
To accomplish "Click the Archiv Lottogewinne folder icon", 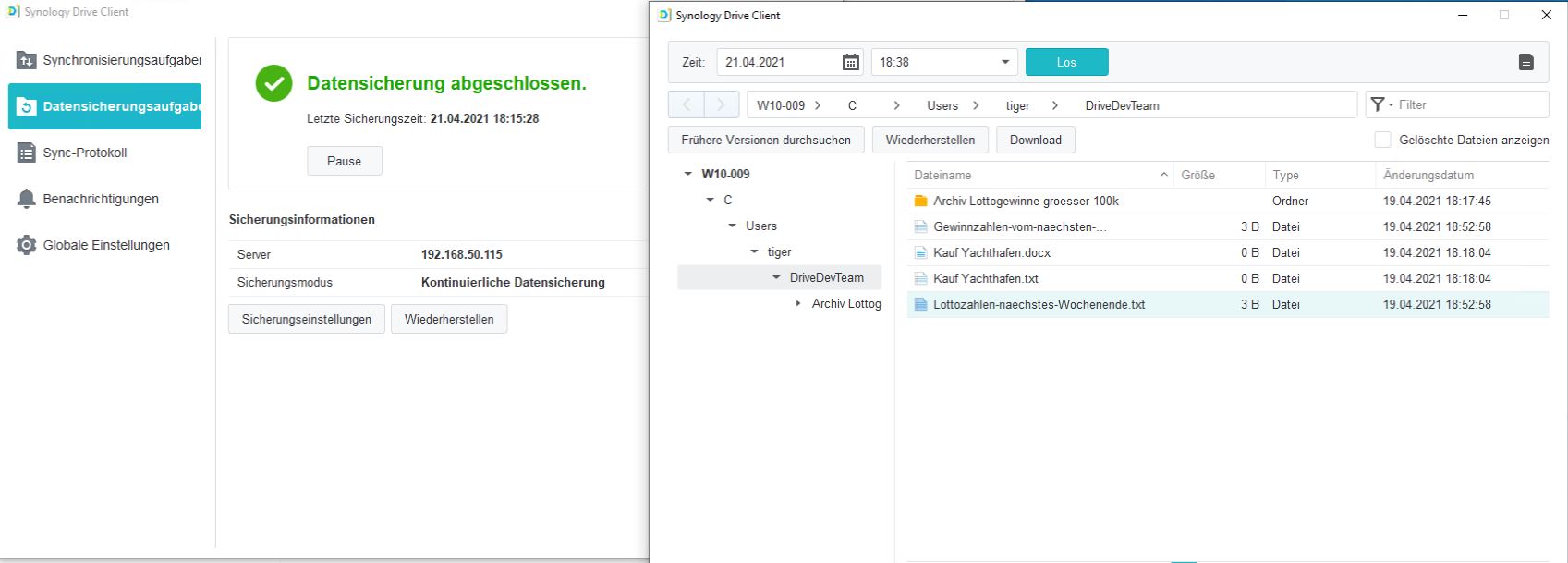I will click(x=920, y=201).
